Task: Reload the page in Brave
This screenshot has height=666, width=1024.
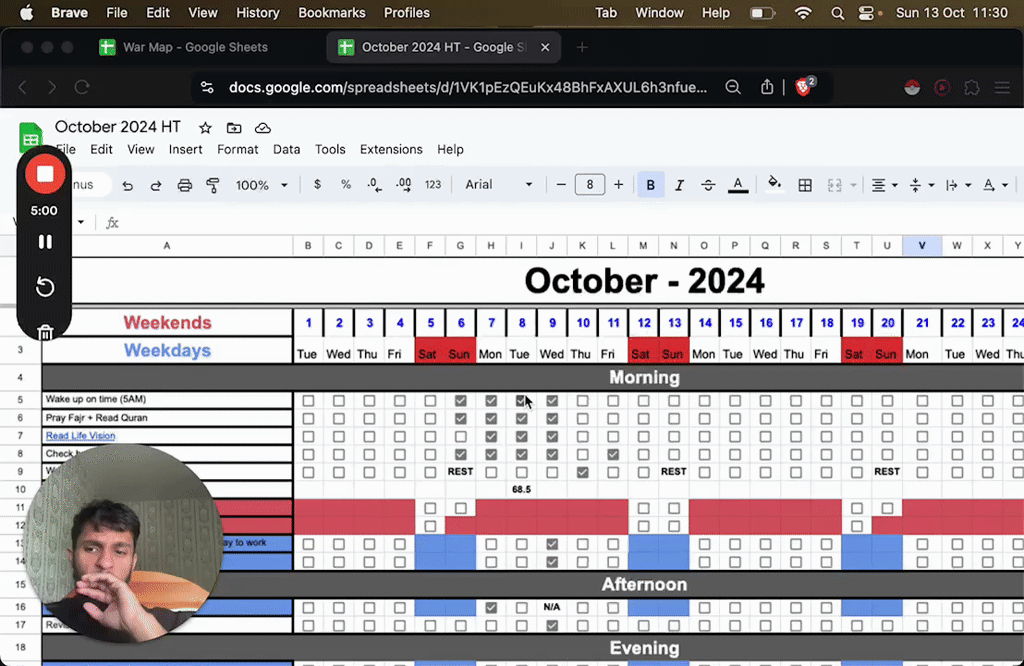Action: tap(82, 87)
